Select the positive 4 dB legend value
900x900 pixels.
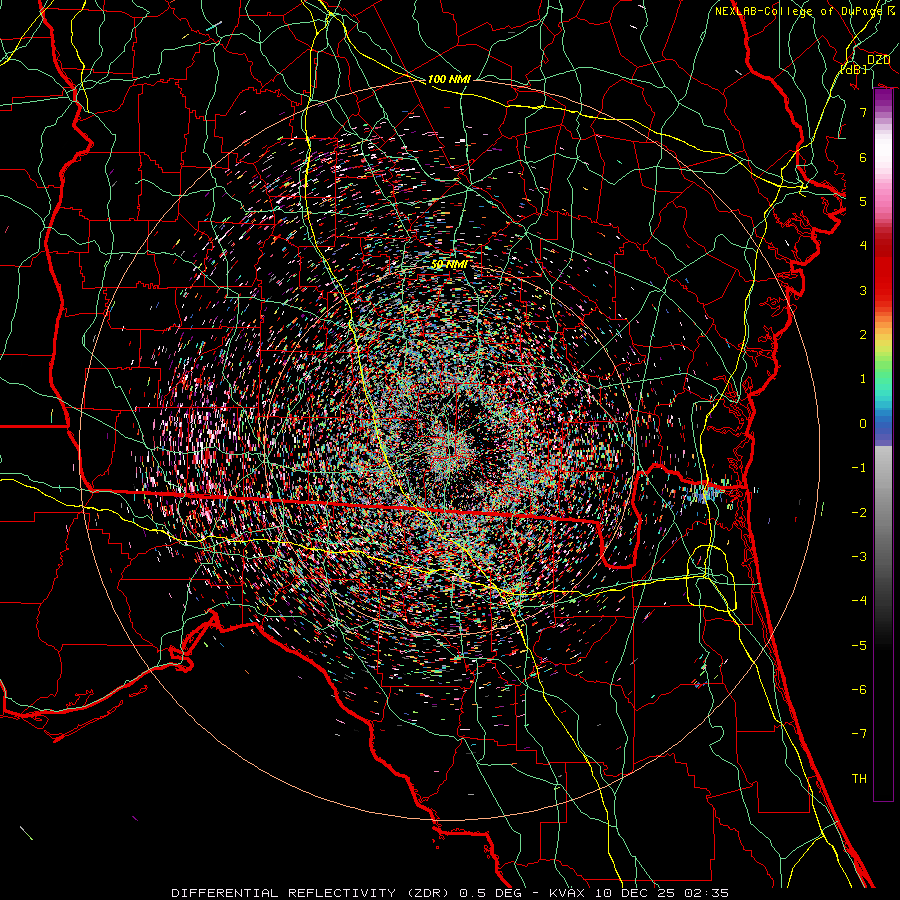click(x=863, y=246)
